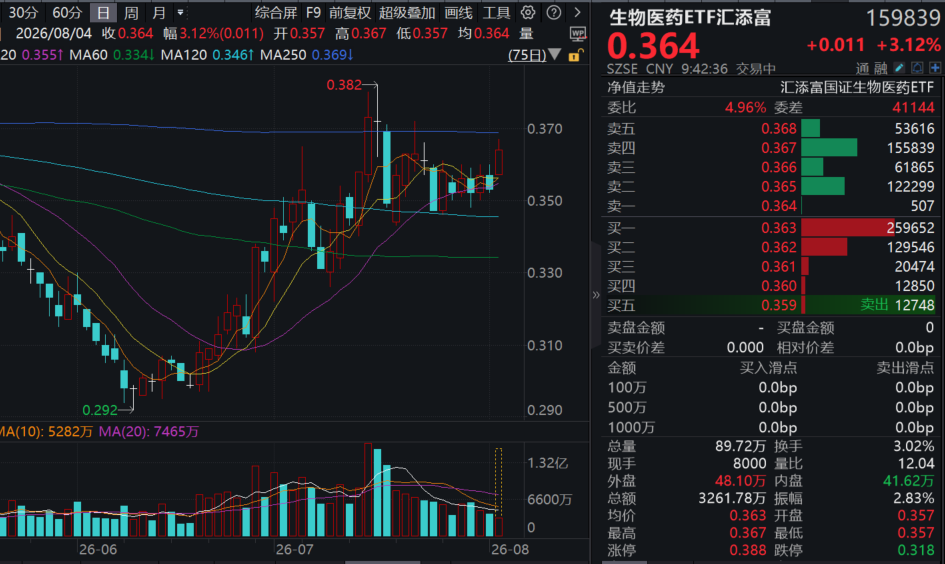
Task: Open 前复权 adjustment option
Action: click(350, 12)
